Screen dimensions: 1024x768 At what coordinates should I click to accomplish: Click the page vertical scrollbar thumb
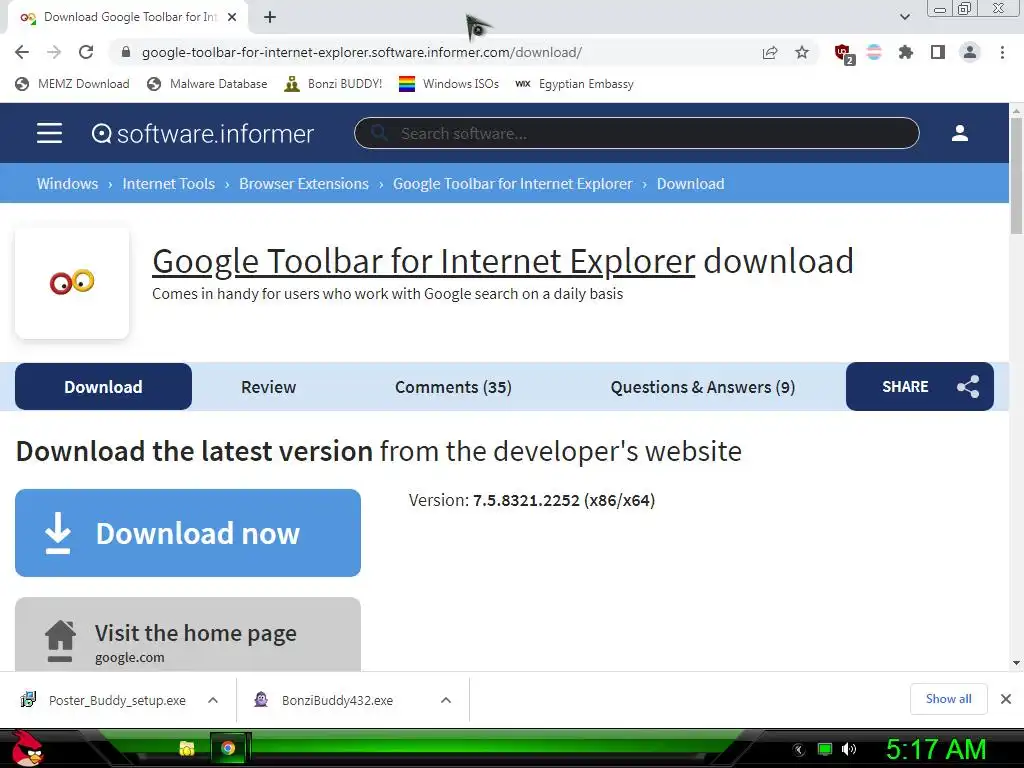(x=1016, y=175)
